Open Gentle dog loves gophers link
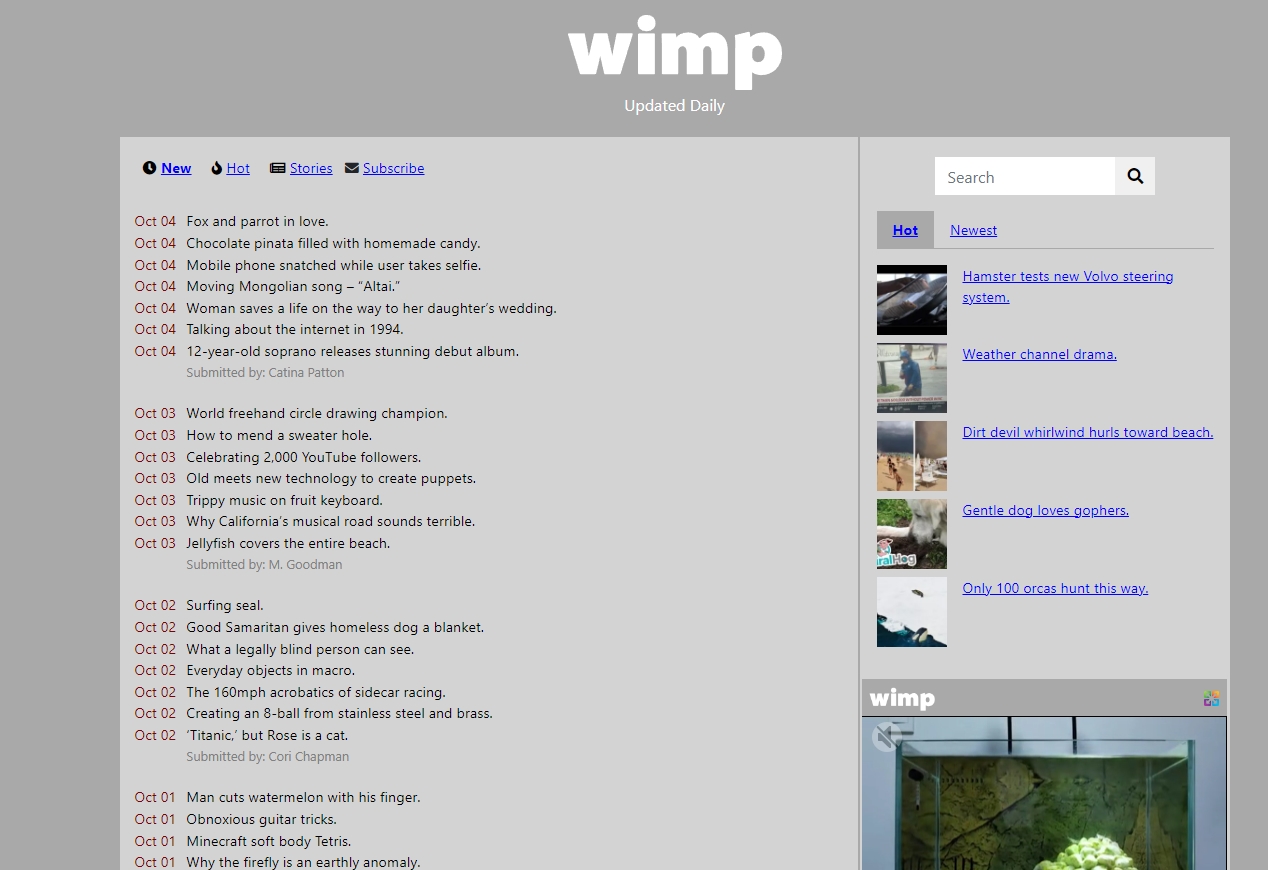Screen dimensions: 1268x870 coord(1045,510)
